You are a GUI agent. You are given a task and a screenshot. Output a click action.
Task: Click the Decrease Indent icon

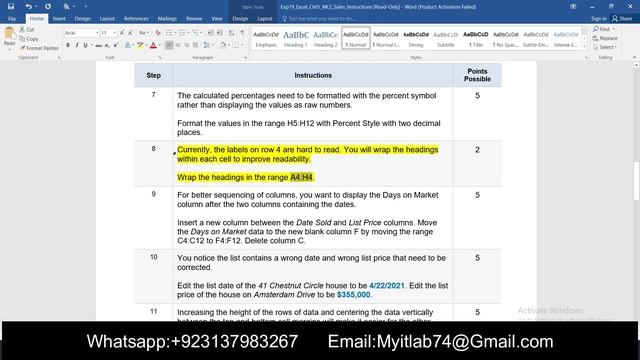tap(211, 33)
